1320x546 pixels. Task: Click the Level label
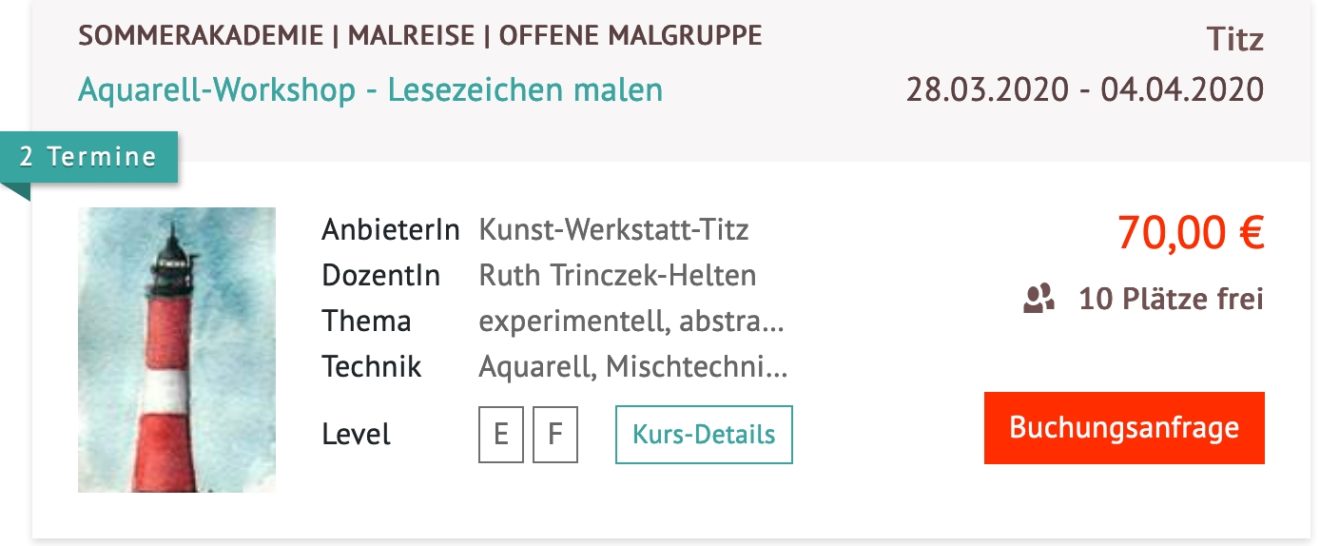click(x=356, y=435)
